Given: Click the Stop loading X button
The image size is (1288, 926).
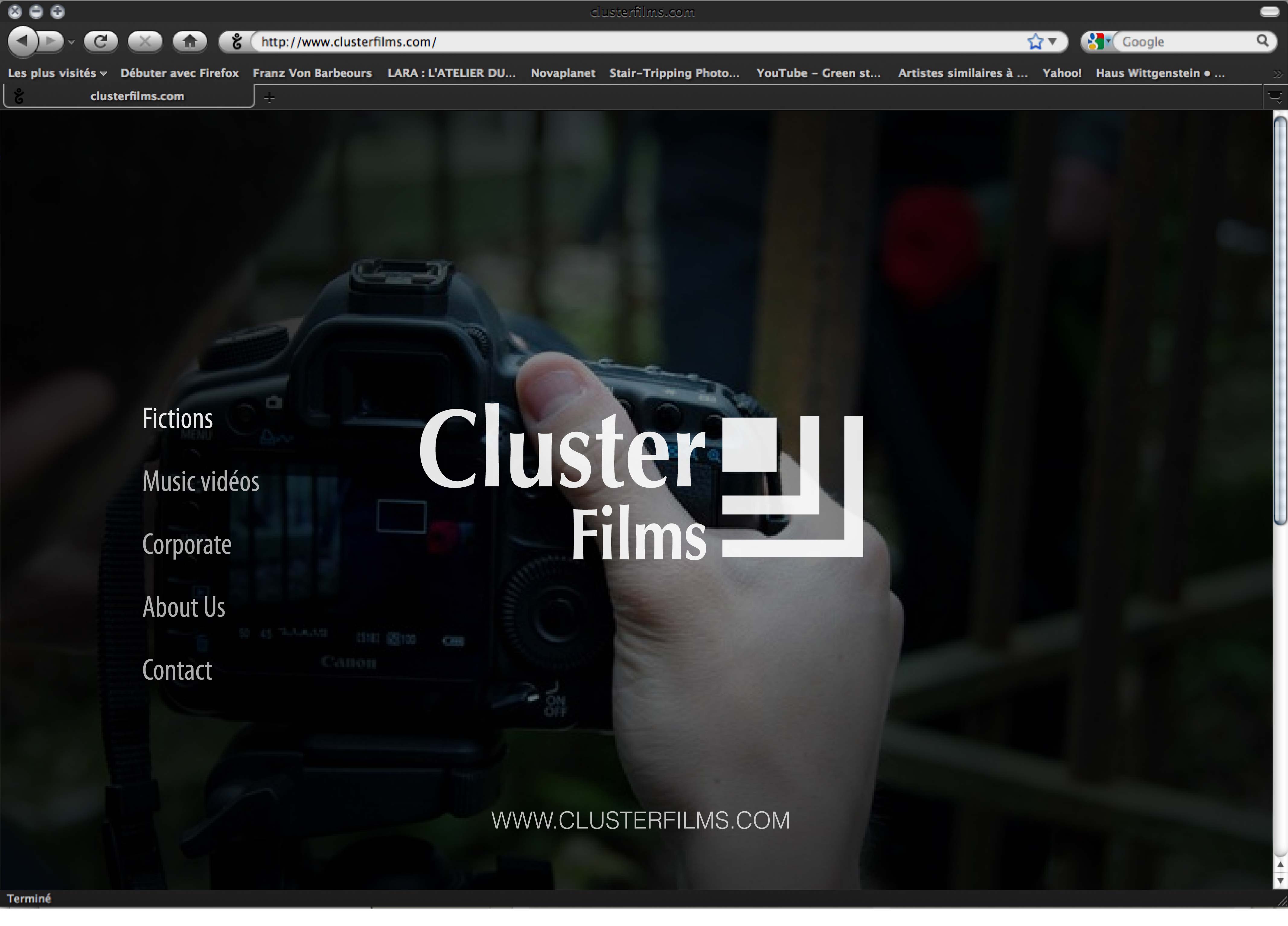Looking at the screenshot, I should [x=145, y=41].
